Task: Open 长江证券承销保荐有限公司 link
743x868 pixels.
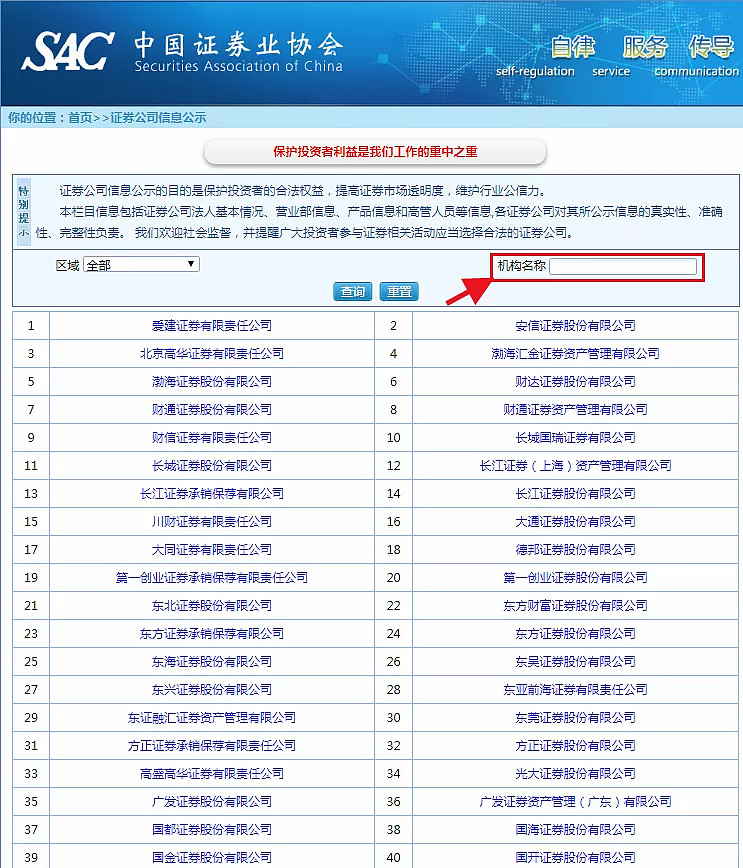Action: click(212, 493)
